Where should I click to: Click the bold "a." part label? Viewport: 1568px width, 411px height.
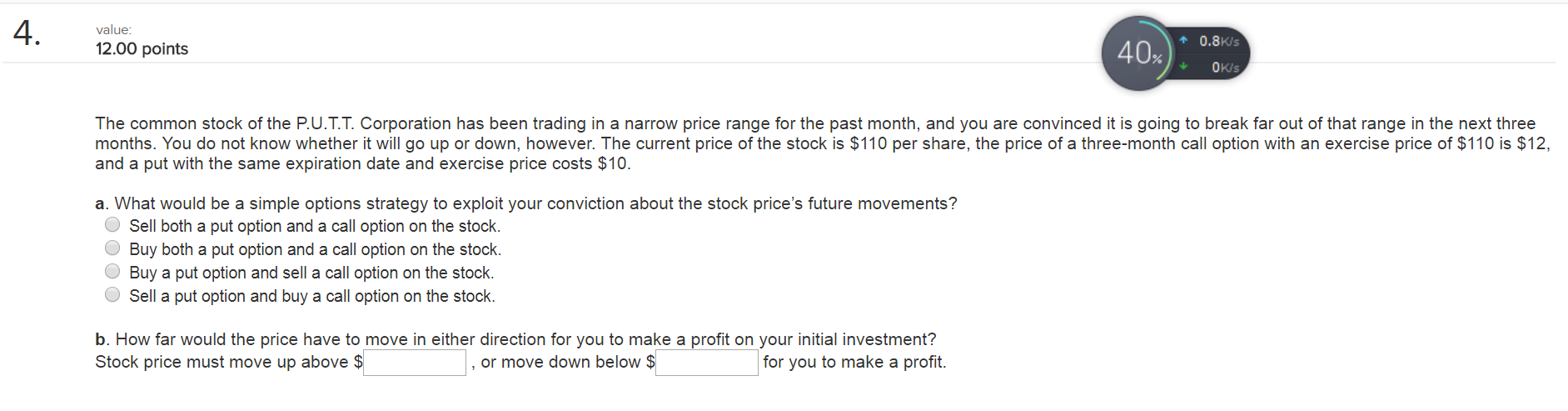coord(102,204)
